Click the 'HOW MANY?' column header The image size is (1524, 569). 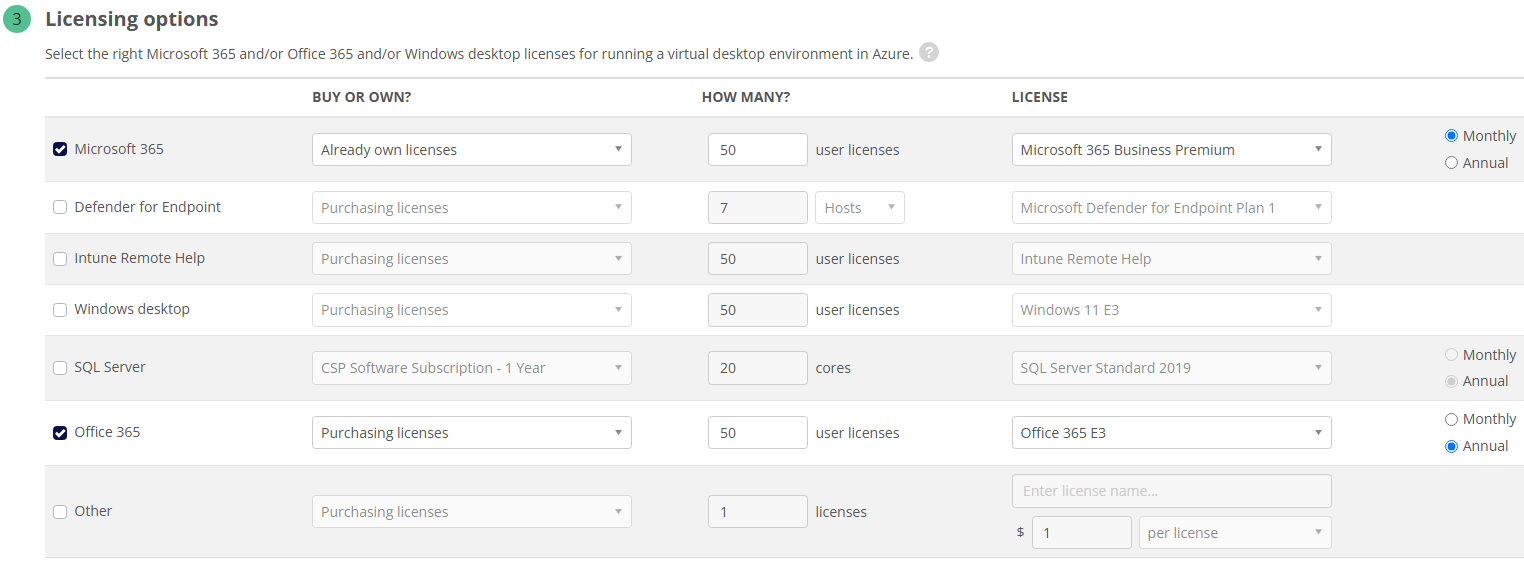point(746,97)
